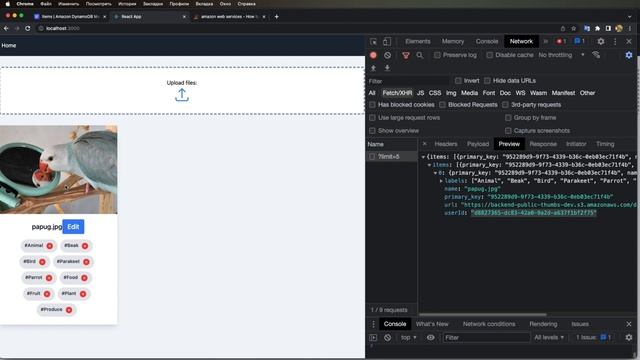Remove the #Plant tag
The width and height of the screenshot is (640, 360).
click(x=83, y=294)
